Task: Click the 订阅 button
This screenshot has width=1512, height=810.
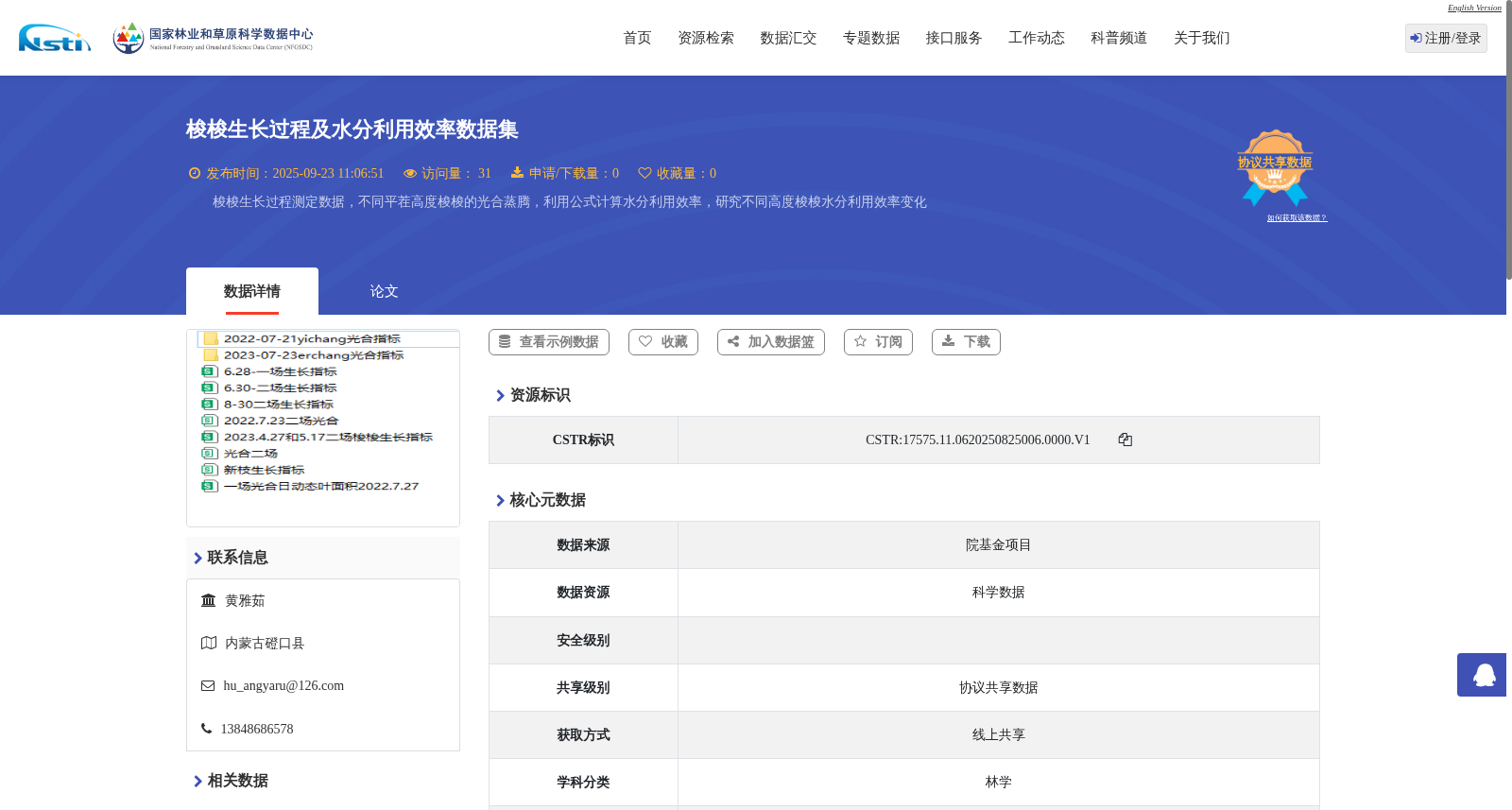Action: pos(878,342)
